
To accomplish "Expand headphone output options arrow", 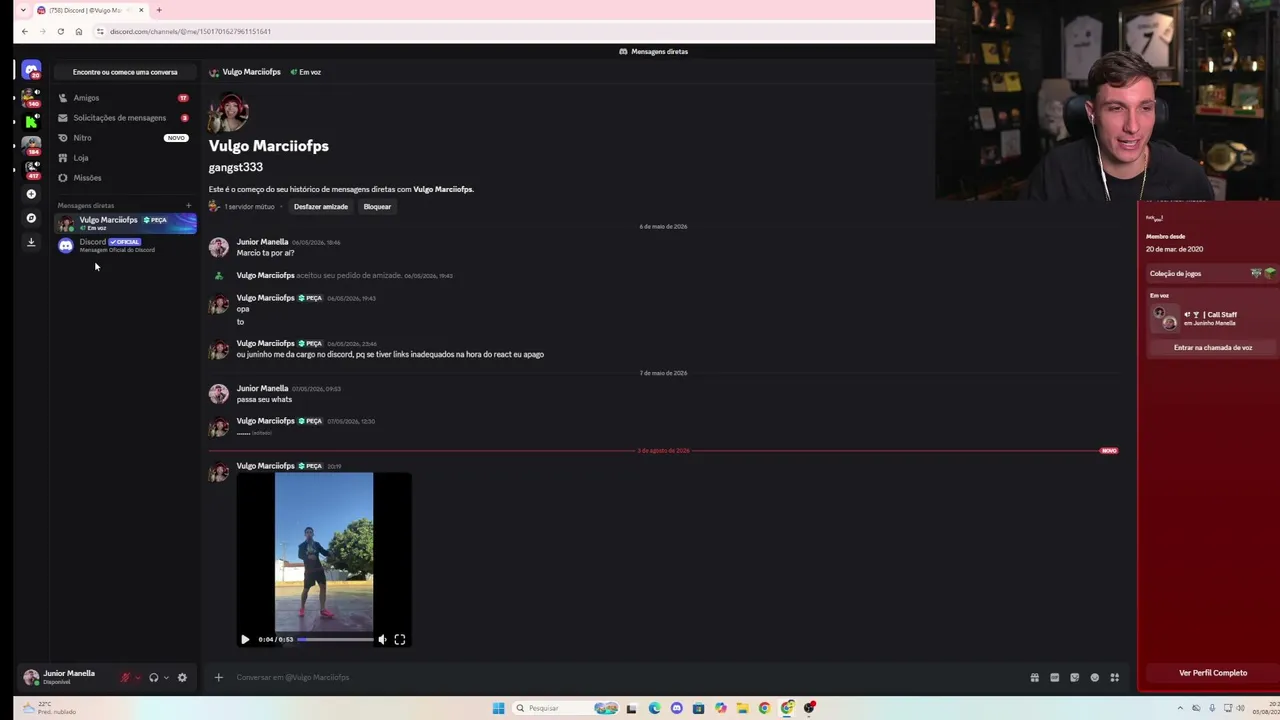I will 166,677.
